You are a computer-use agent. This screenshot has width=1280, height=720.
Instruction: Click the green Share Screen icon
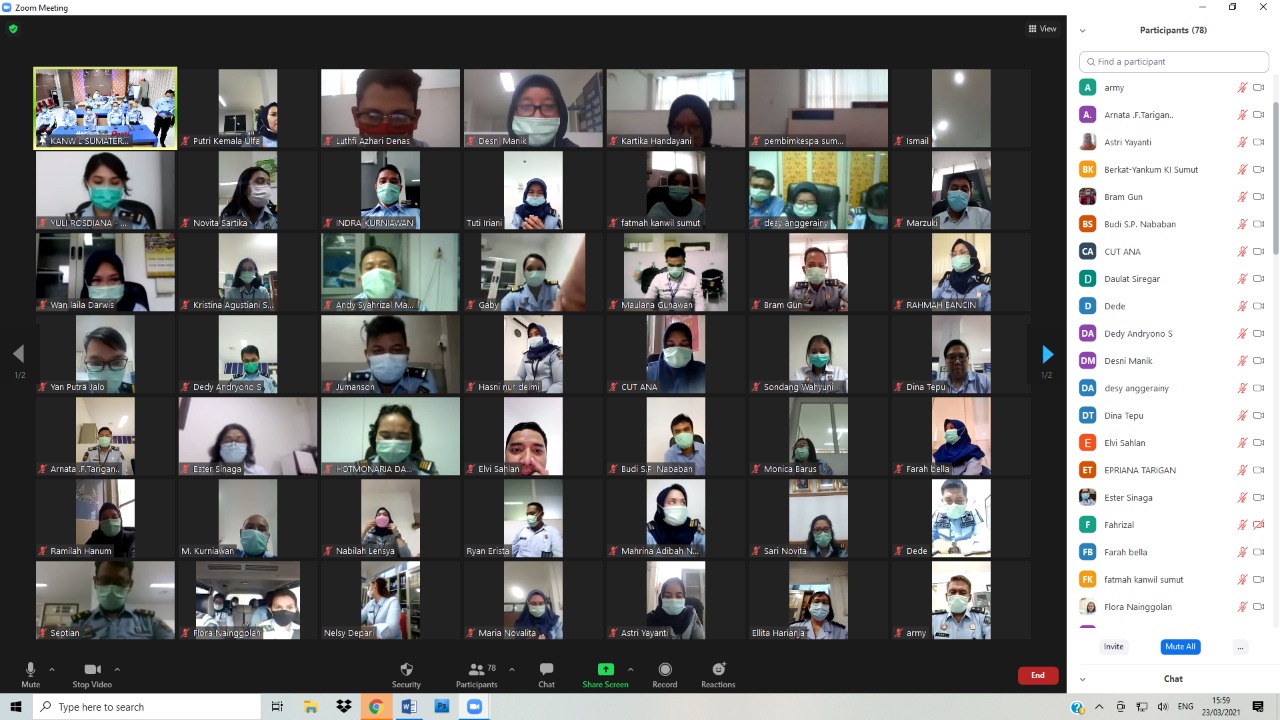click(605, 669)
